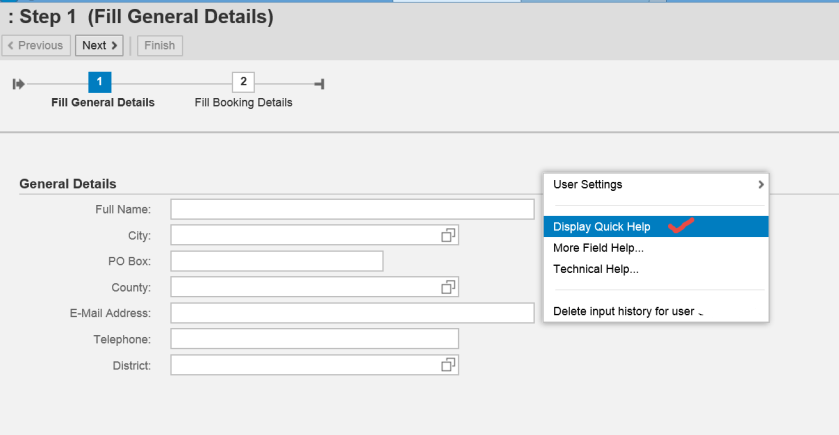This screenshot has width=839, height=435.
Task: Click roadmap step 2 marker
Action: point(243,82)
